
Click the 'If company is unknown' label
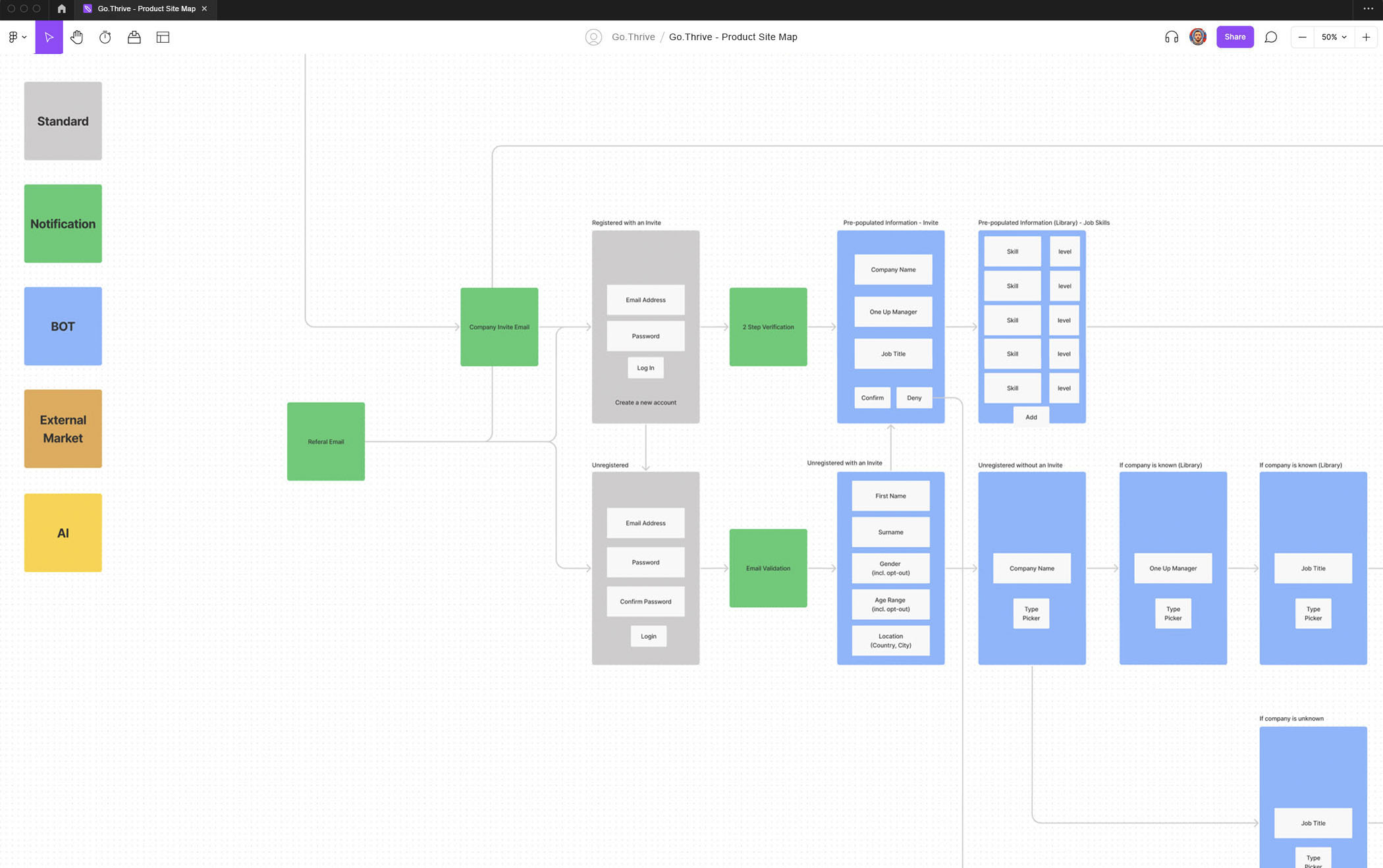click(x=1291, y=719)
